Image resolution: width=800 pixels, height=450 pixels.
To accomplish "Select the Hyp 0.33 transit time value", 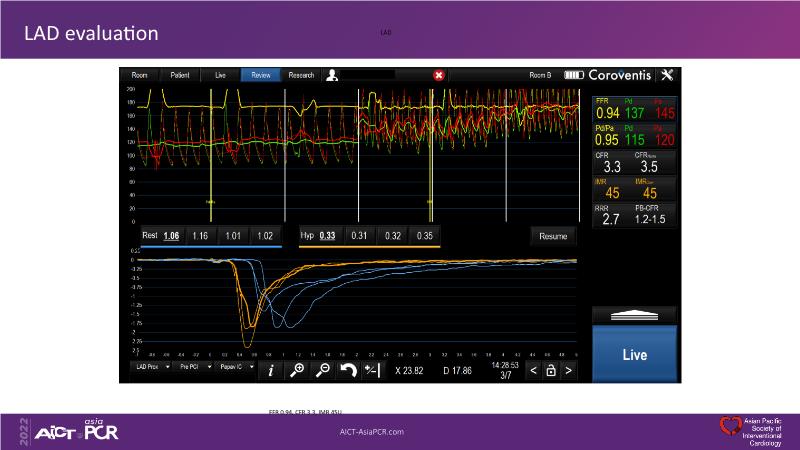I will click(x=327, y=236).
